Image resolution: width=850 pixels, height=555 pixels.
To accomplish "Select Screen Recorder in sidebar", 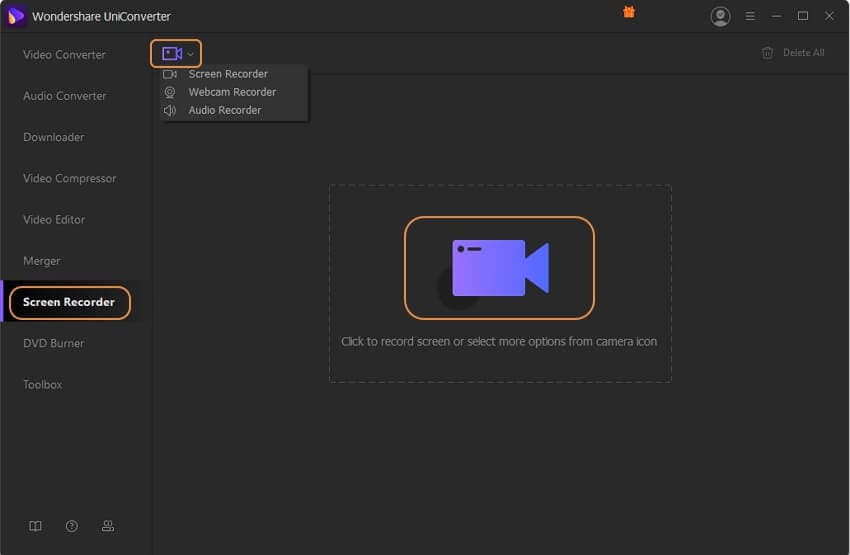I will (x=69, y=302).
